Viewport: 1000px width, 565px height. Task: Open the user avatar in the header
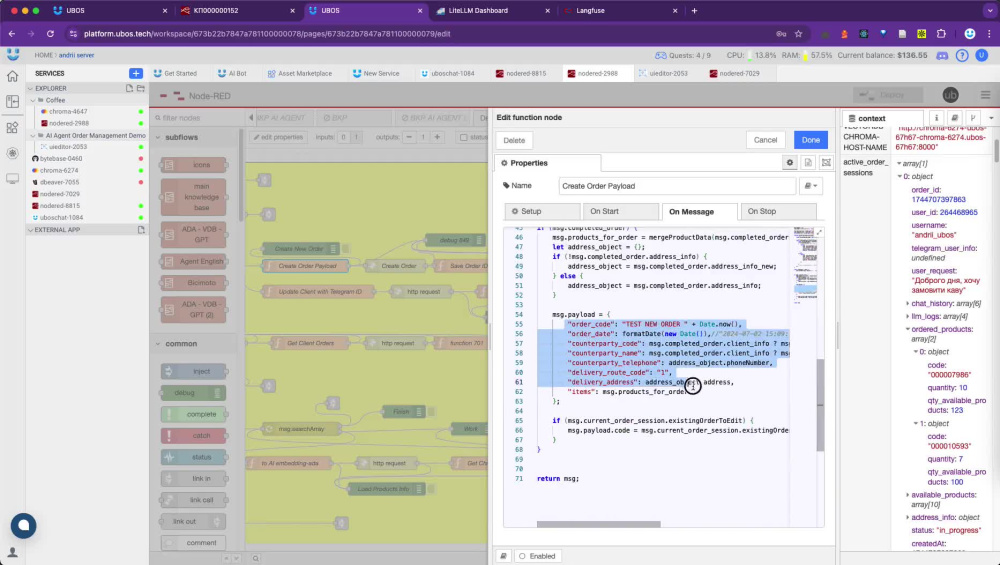(x=982, y=55)
